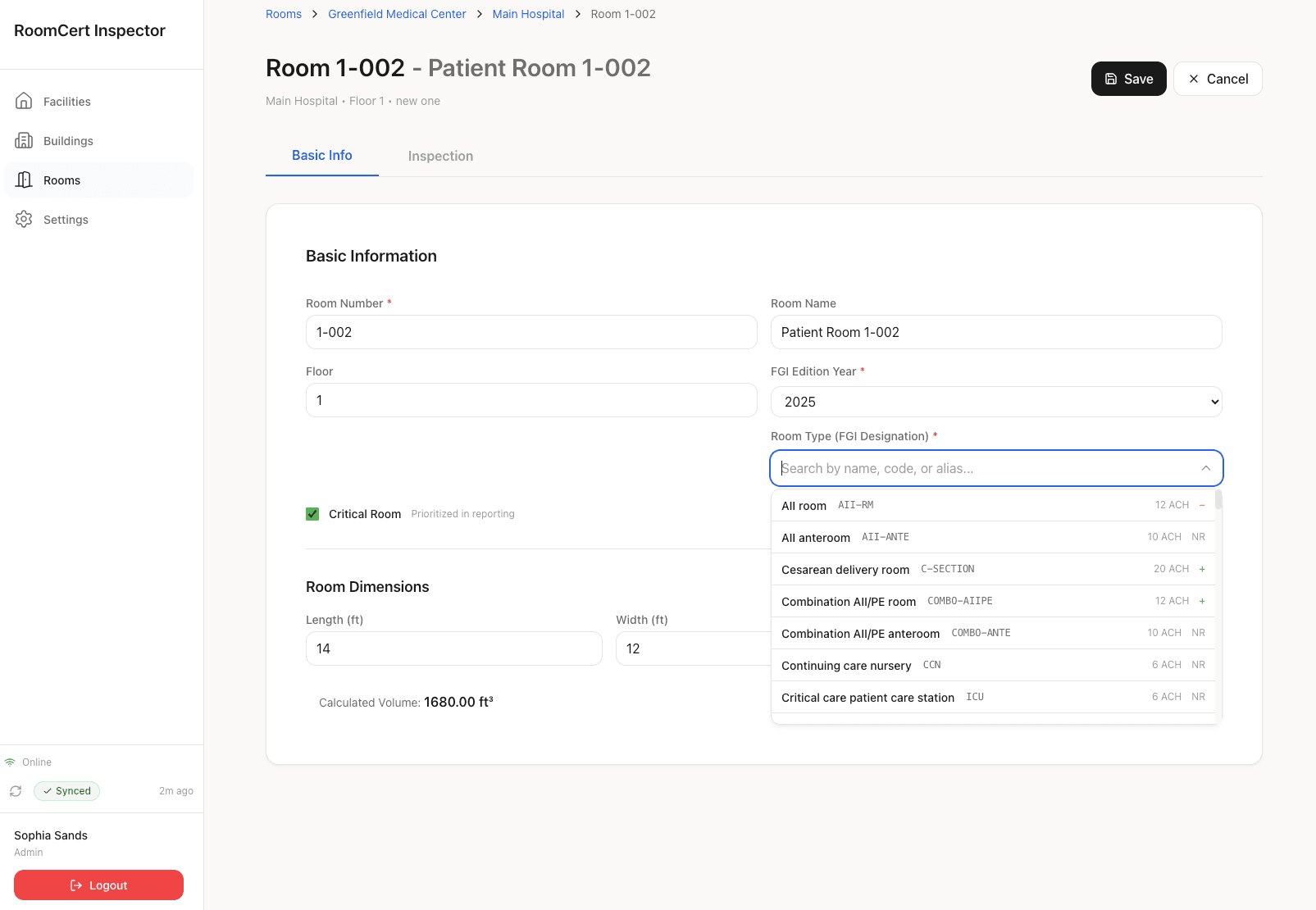Viewport: 1316px width, 910px height.
Task: Select the Rooms door icon
Action: click(24, 180)
